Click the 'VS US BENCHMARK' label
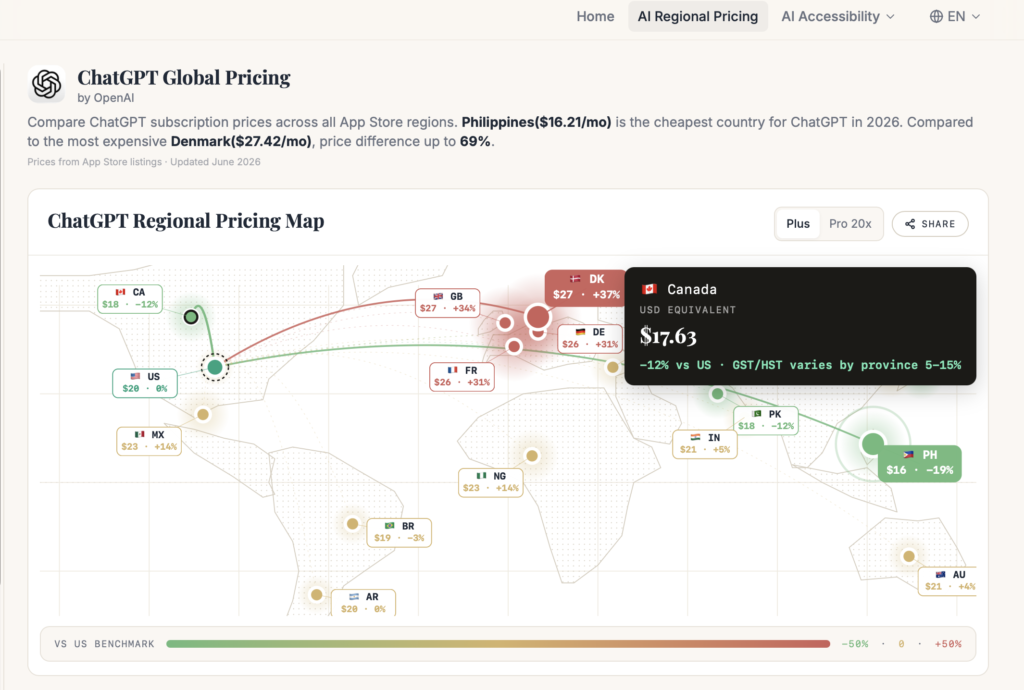This screenshot has height=690, width=1024. click(104, 644)
